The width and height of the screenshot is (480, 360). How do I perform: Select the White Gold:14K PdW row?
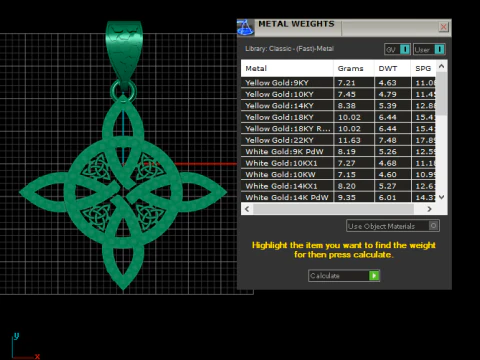[338, 198]
